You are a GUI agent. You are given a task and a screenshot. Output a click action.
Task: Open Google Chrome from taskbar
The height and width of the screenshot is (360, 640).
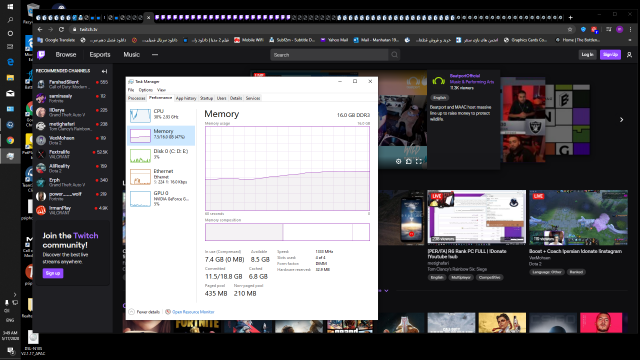(x=10, y=140)
